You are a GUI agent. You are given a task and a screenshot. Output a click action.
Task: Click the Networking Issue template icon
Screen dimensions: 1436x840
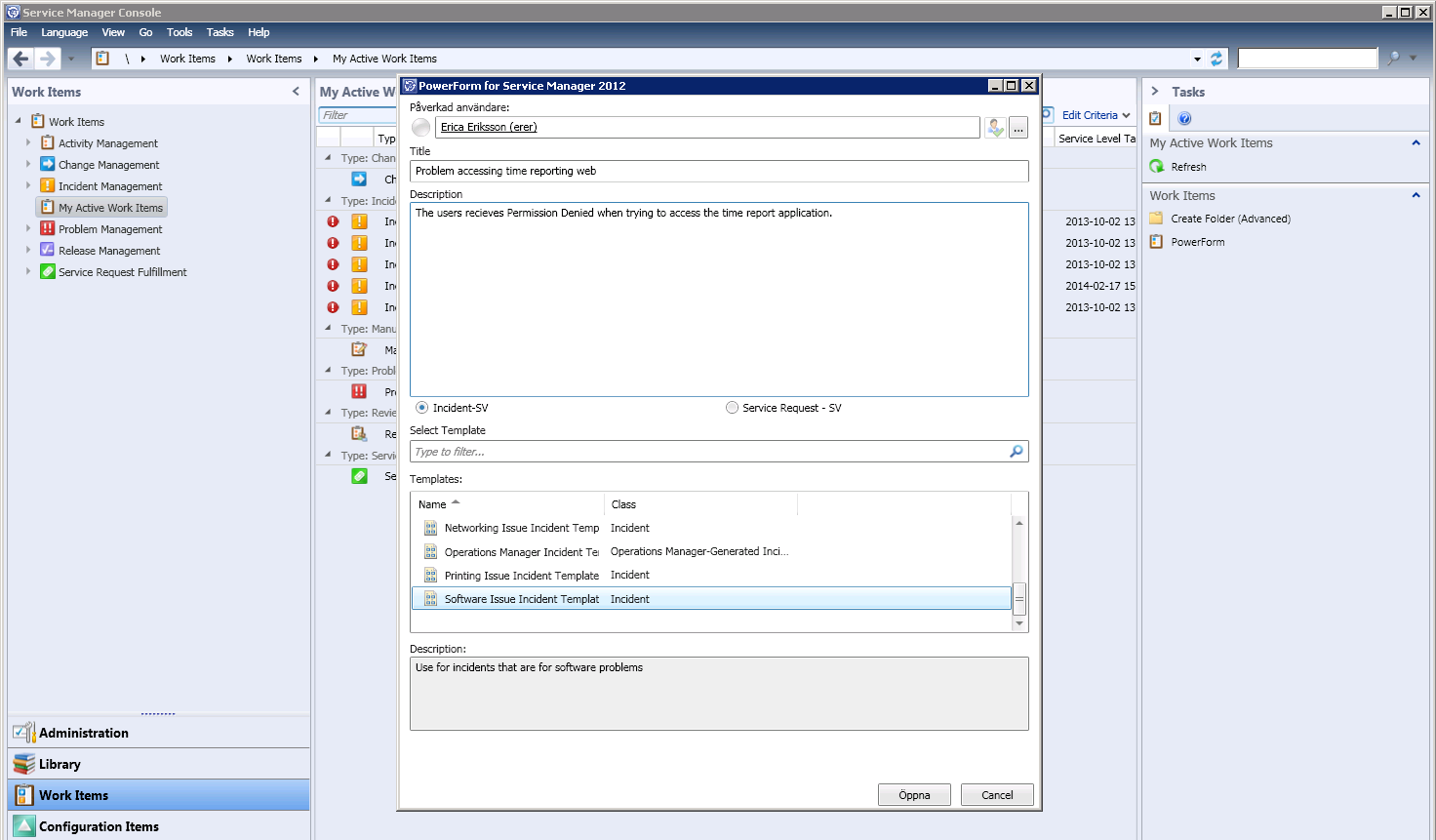(x=430, y=528)
